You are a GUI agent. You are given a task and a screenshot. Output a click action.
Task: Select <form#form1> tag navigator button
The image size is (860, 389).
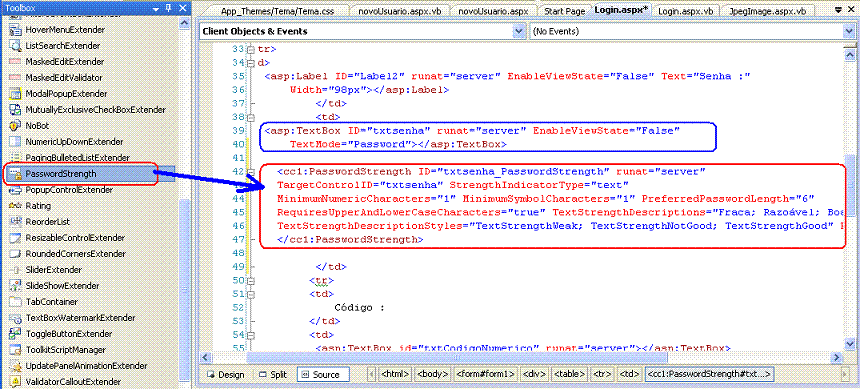coord(485,374)
